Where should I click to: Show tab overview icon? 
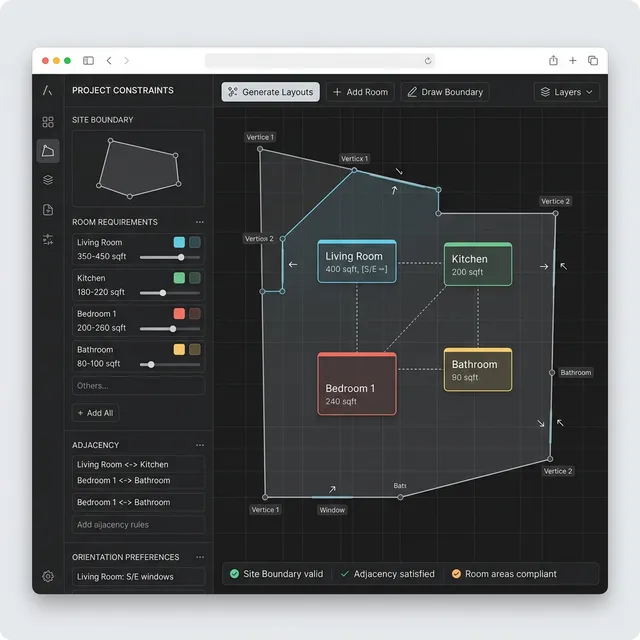click(593, 60)
